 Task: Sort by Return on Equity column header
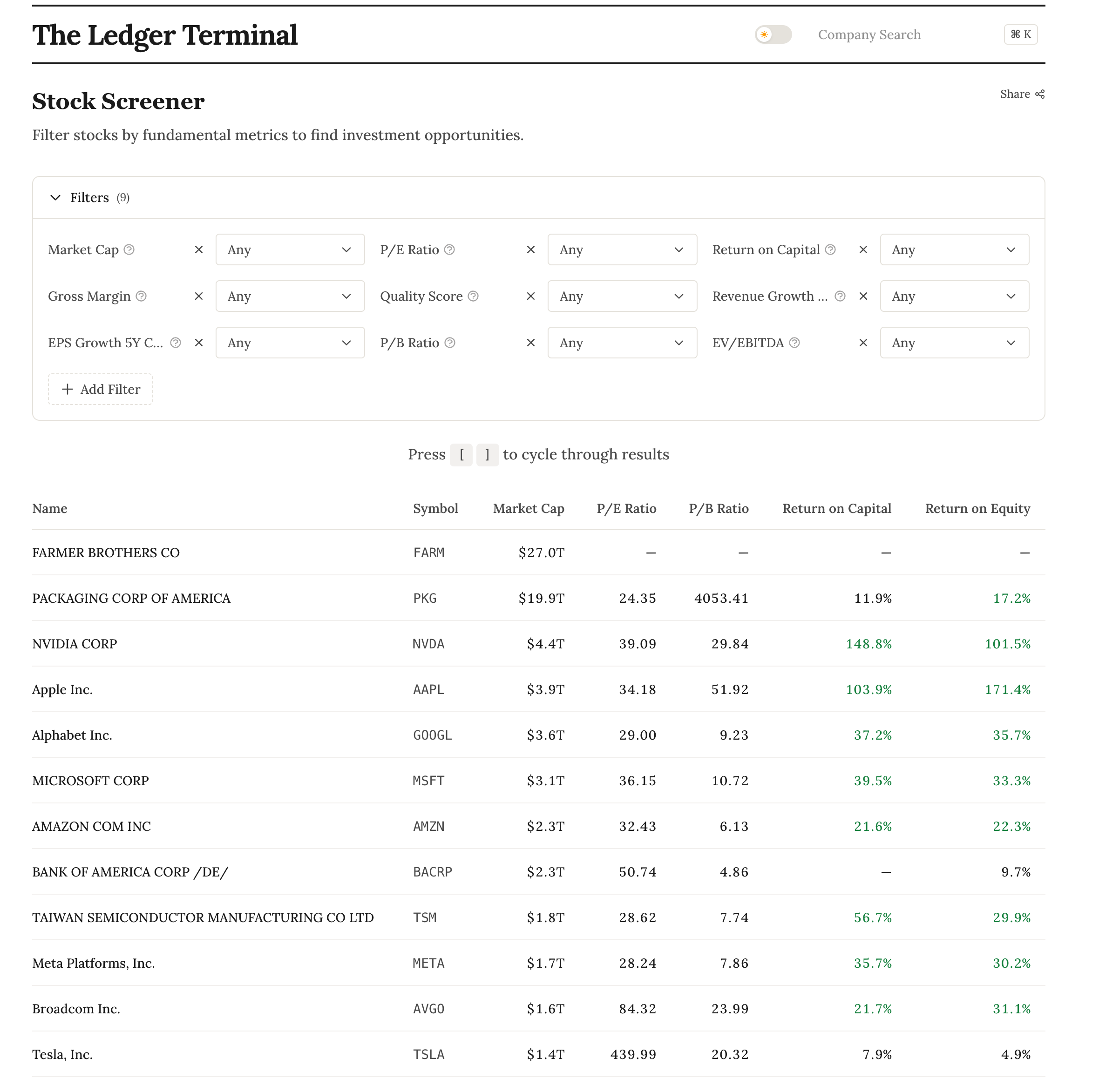click(x=977, y=508)
